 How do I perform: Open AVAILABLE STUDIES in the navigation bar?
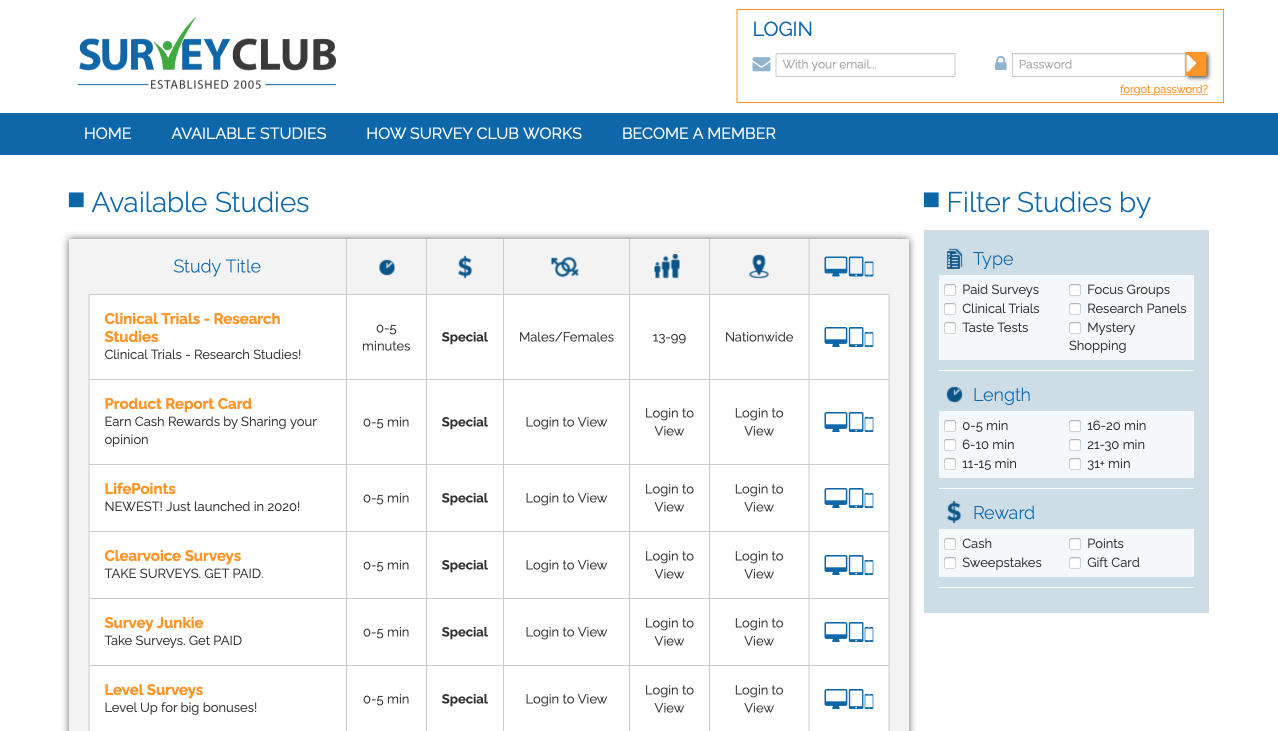(249, 134)
